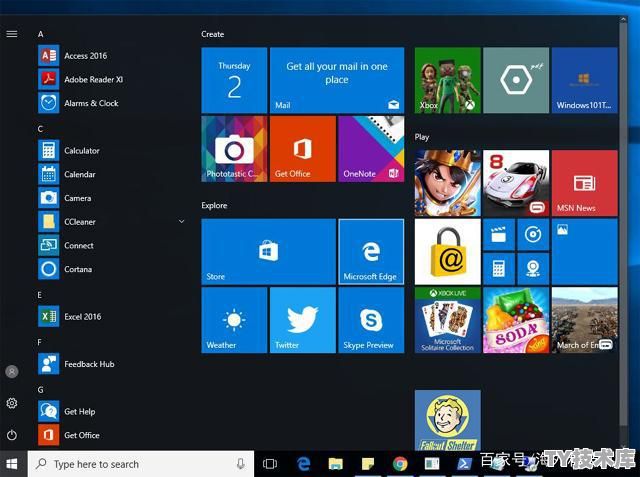
Task: Open the Xbox tile
Action: 448,80
